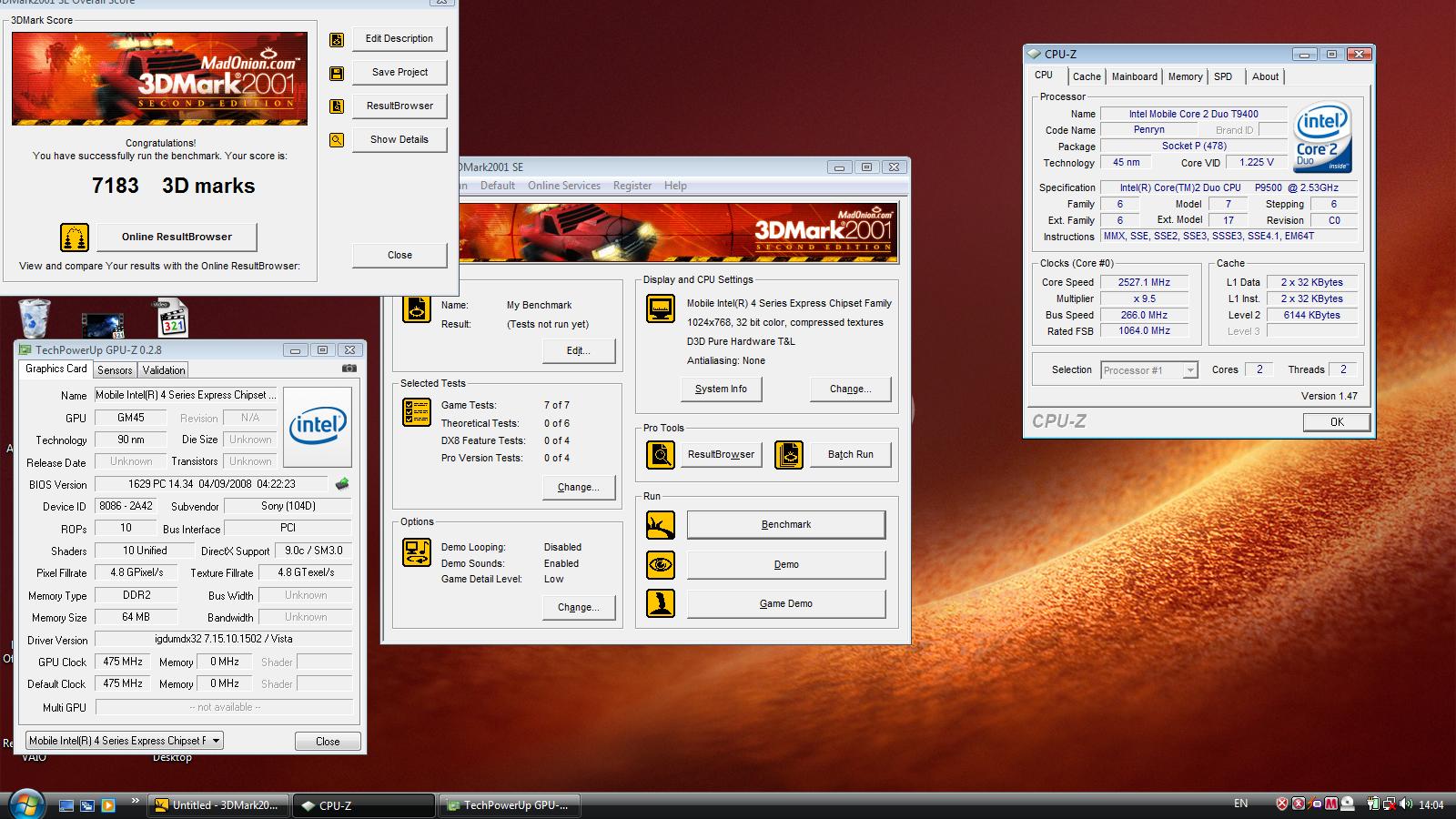The width and height of the screenshot is (1456, 819).
Task: Click the ResultBrowser icon in score window
Action: pyautogui.click(x=337, y=106)
